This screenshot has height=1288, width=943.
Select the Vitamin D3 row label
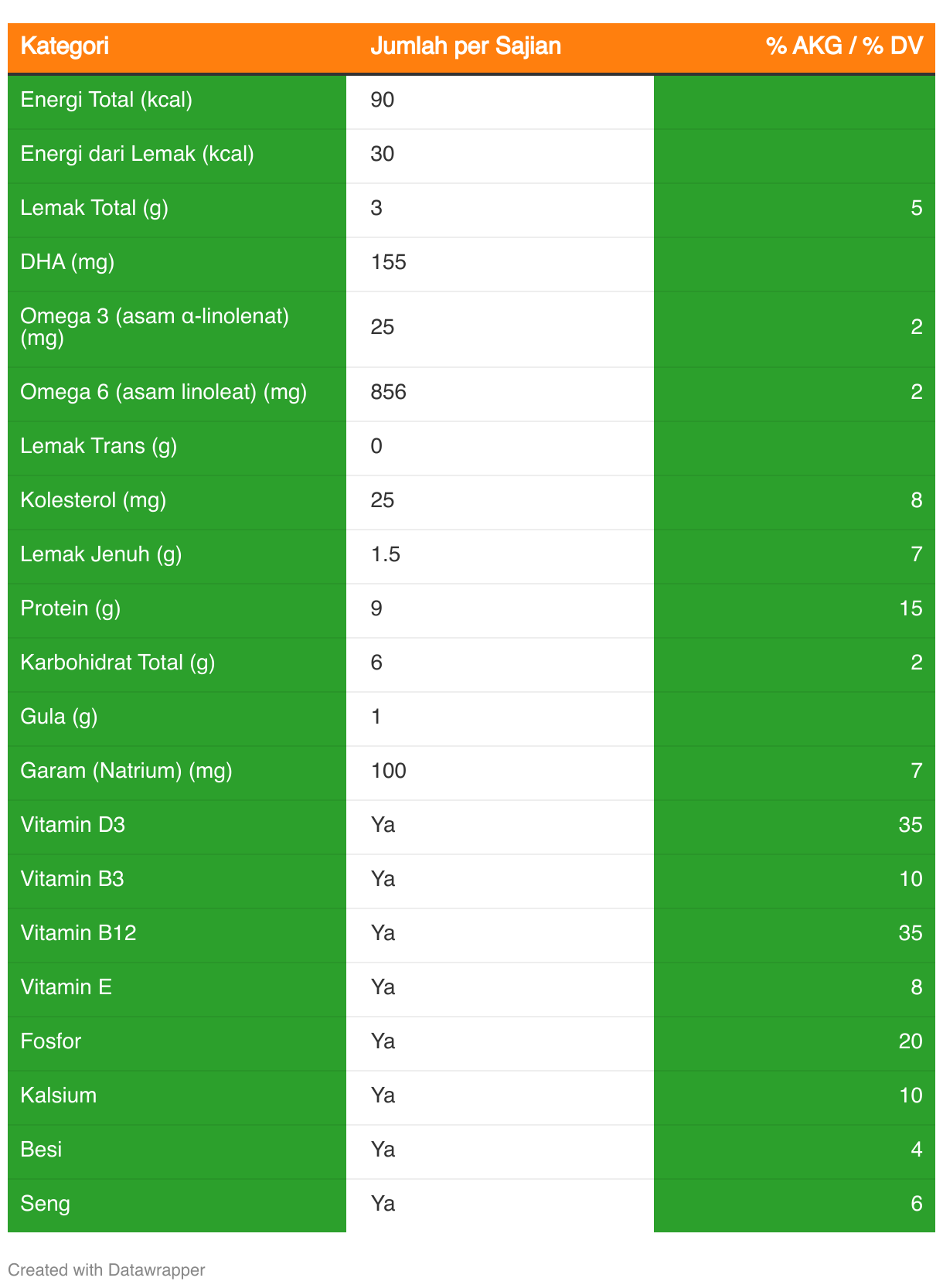[x=73, y=825]
